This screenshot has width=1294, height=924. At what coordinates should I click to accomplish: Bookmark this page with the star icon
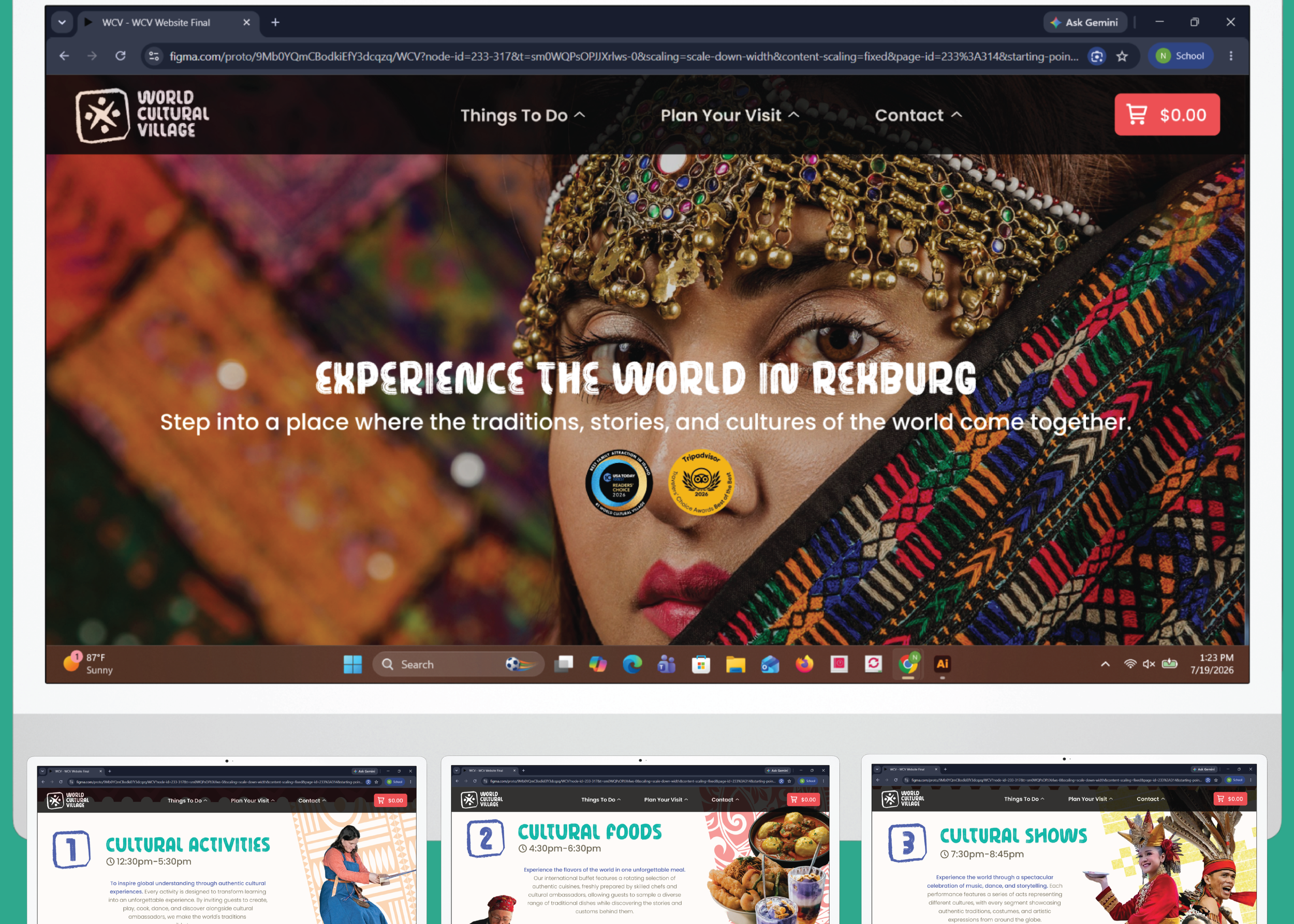[1122, 56]
